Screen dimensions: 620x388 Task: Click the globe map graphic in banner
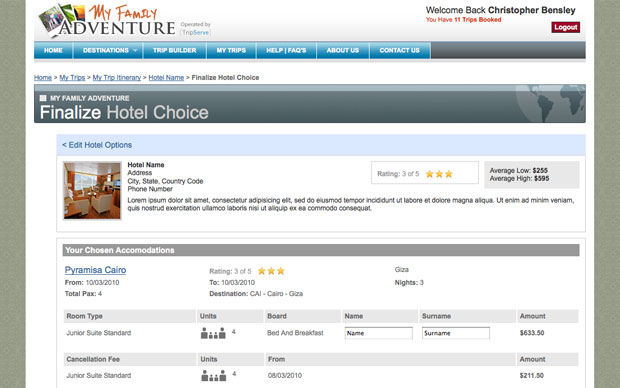coord(550,103)
